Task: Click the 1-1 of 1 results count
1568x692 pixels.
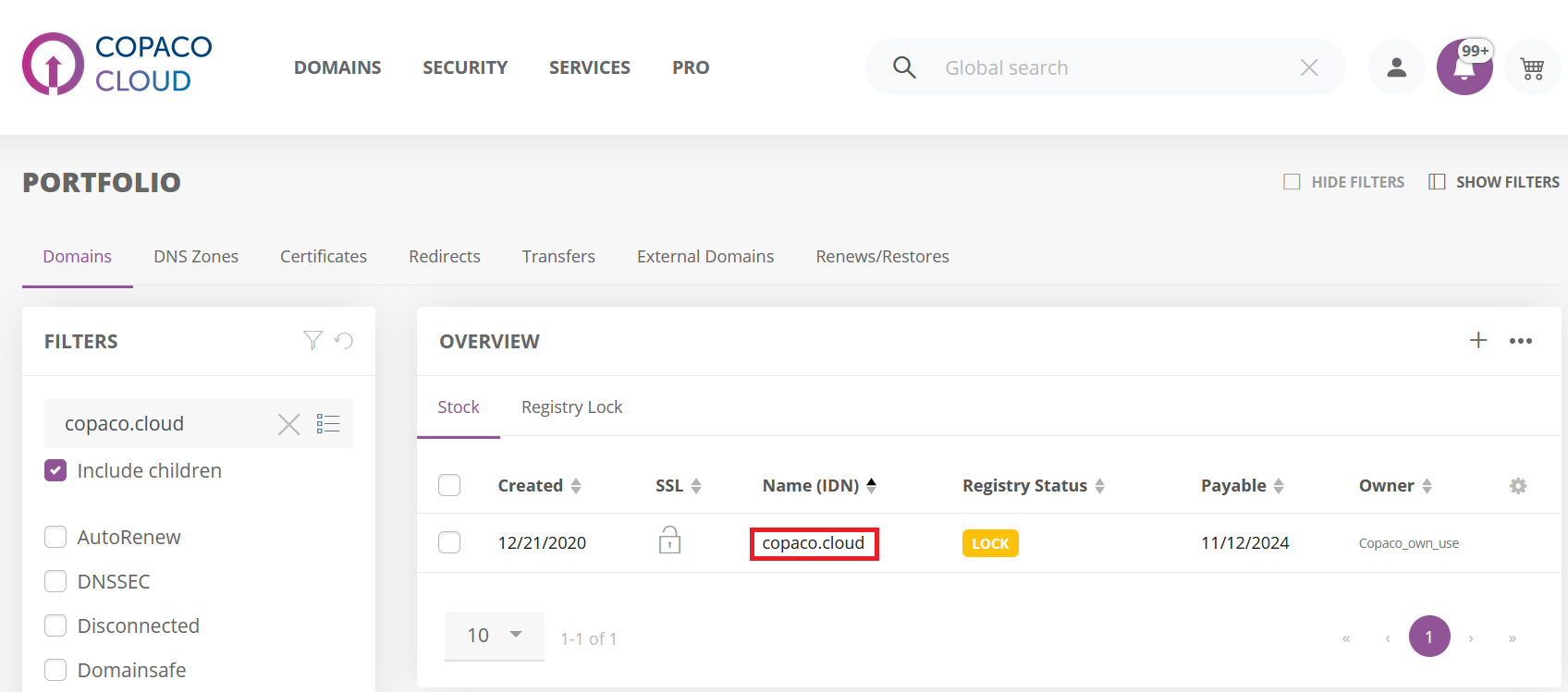Action: pyautogui.click(x=589, y=638)
